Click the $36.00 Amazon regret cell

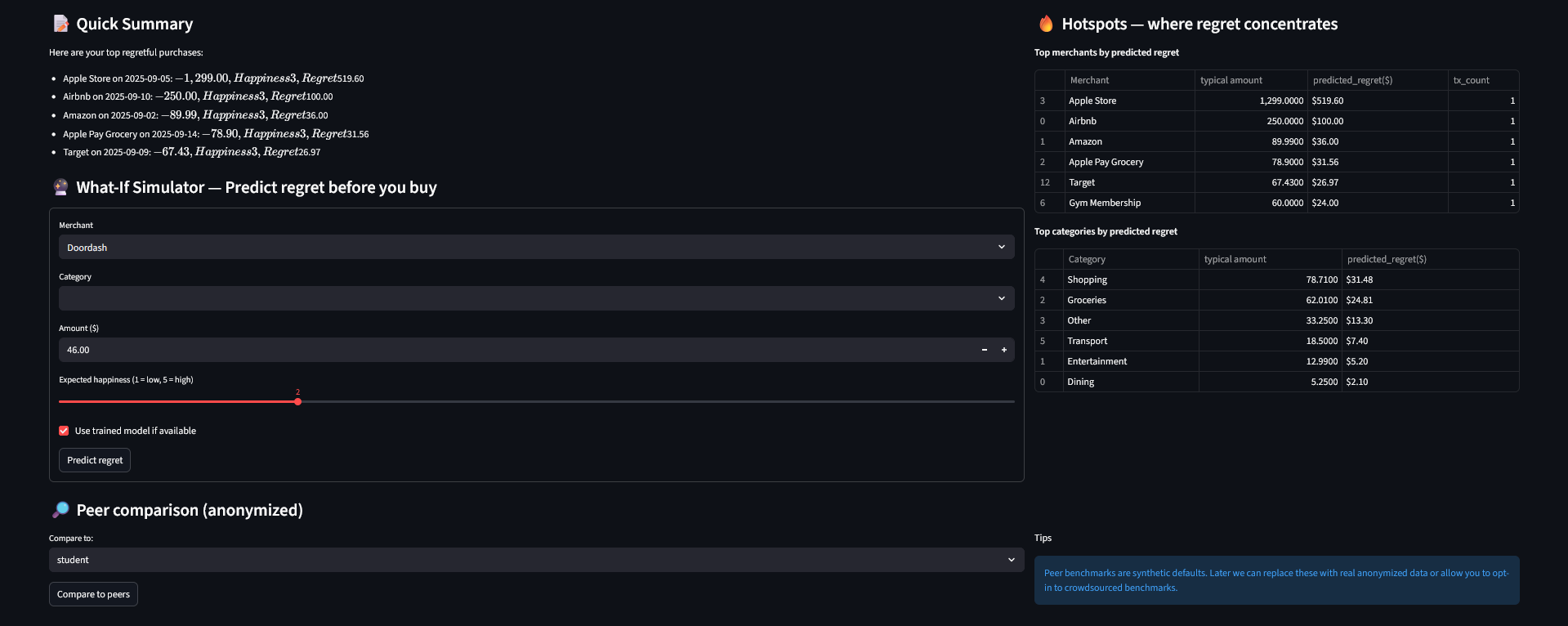pyautogui.click(x=1378, y=141)
